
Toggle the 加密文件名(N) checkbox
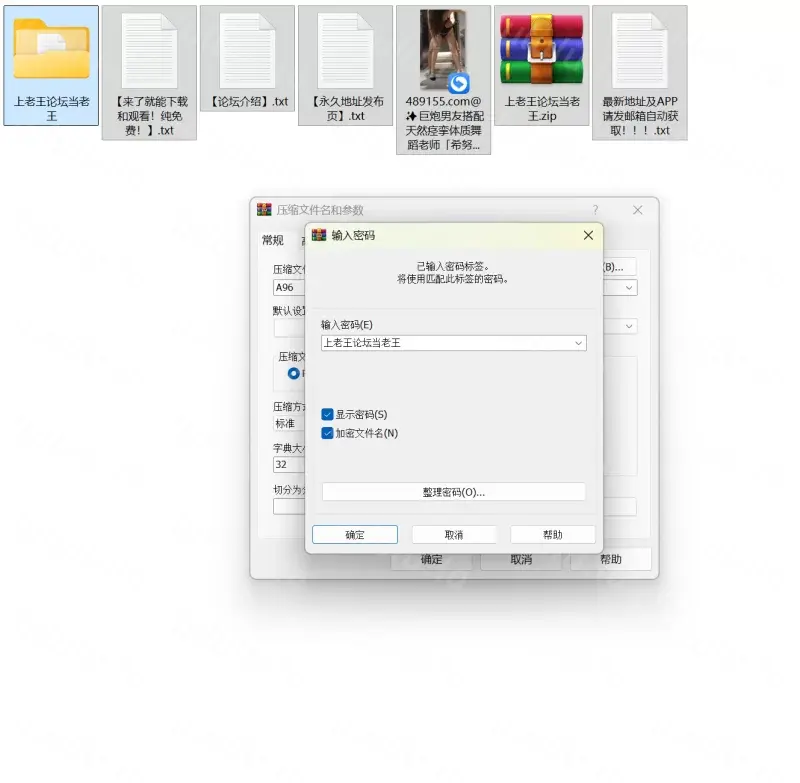pos(328,433)
